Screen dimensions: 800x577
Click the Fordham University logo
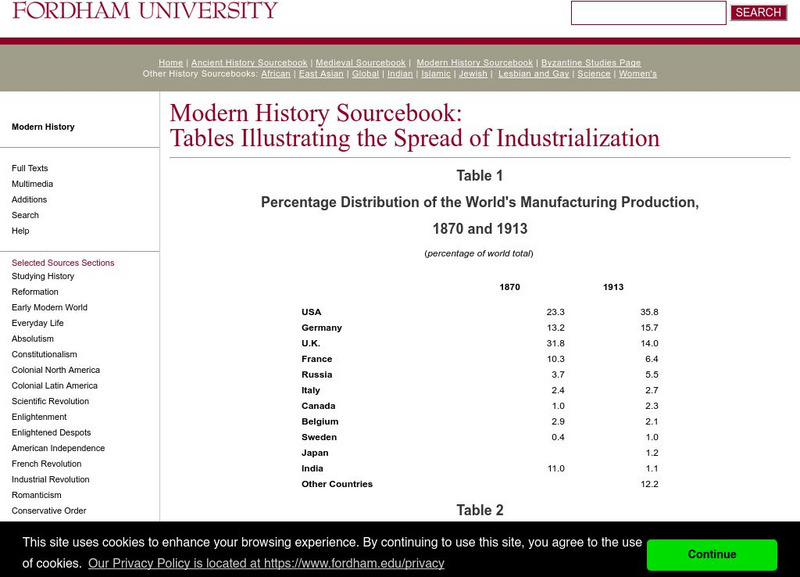click(140, 12)
